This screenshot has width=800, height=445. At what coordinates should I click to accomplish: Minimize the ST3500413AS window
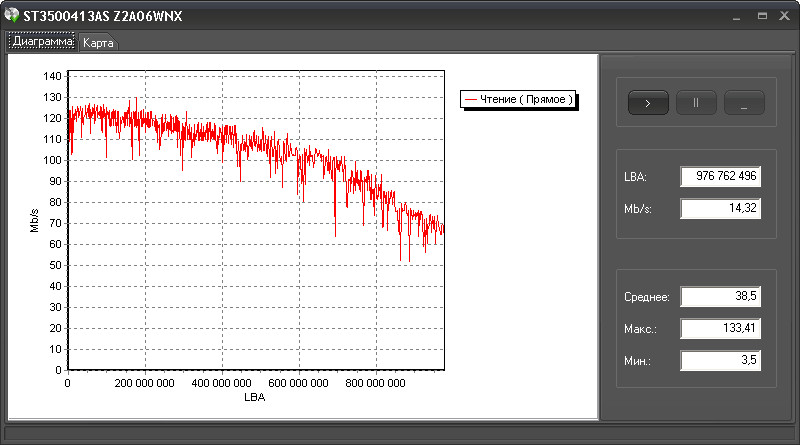(x=736, y=16)
